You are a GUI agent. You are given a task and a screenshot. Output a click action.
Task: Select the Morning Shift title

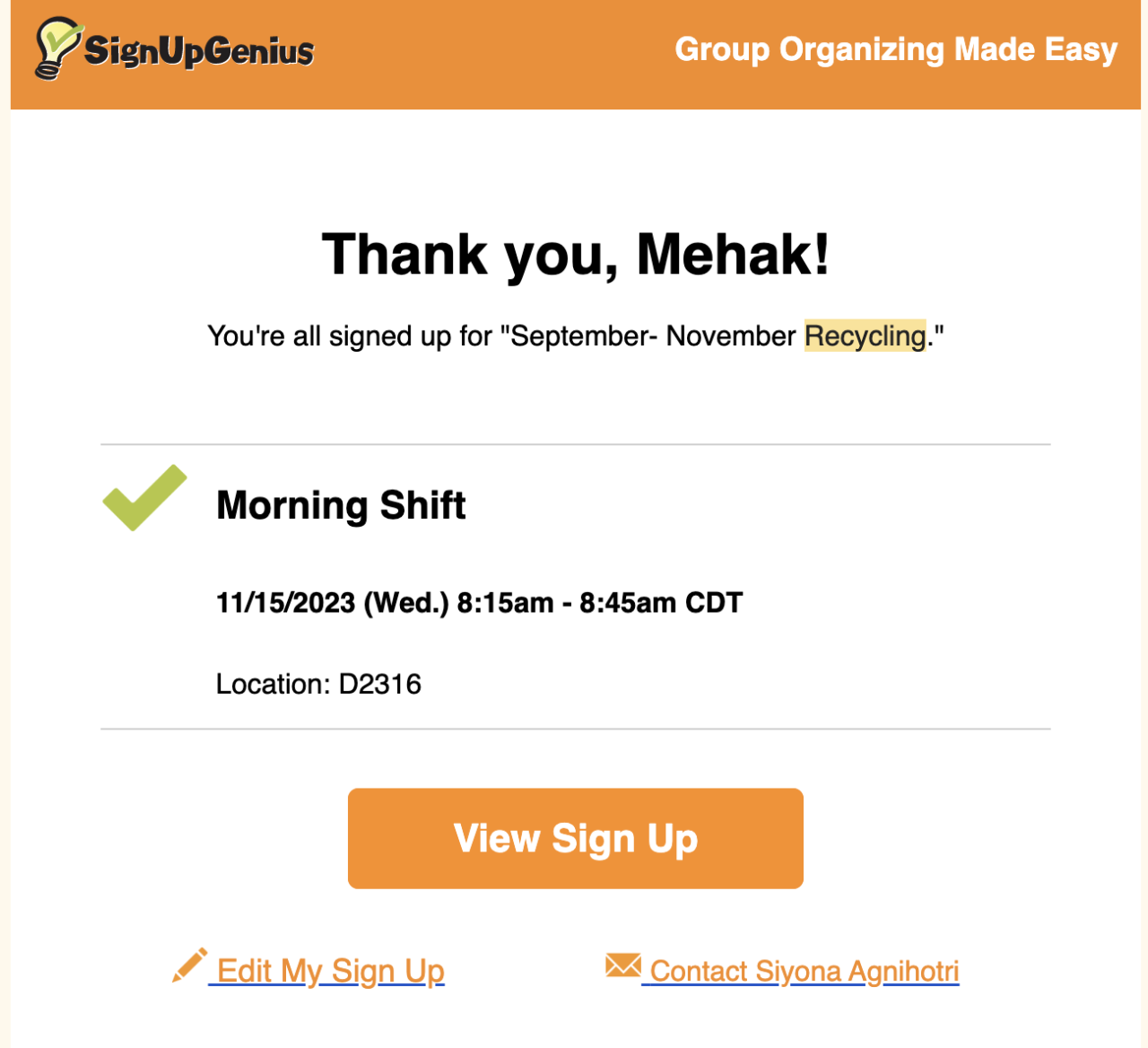[x=341, y=505]
